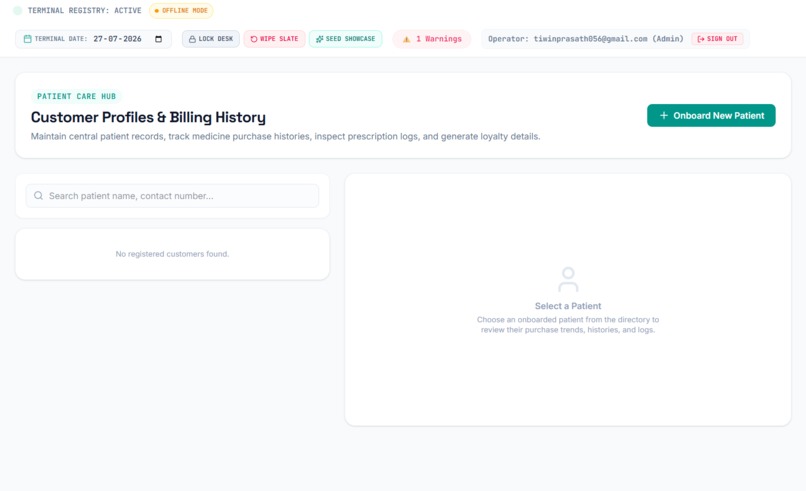Run Seed Showcase

click(x=345, y=39)
